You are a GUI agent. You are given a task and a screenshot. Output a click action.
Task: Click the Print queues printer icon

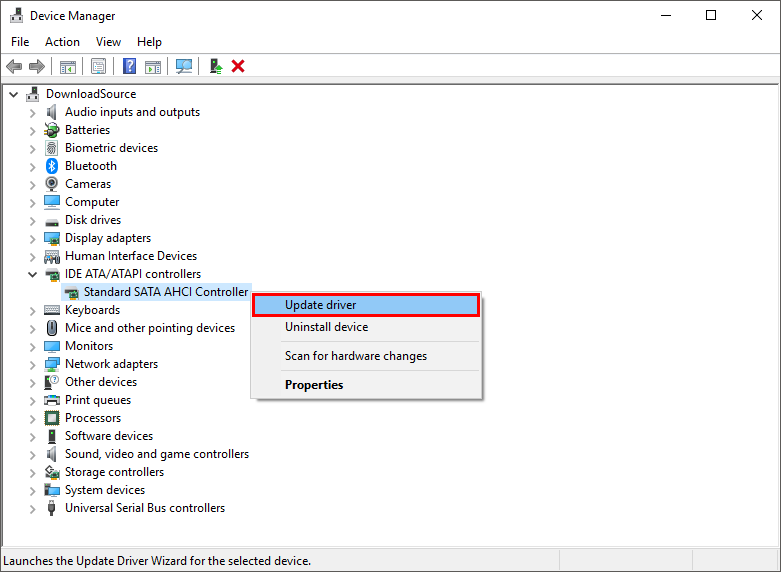pos(52,400)
